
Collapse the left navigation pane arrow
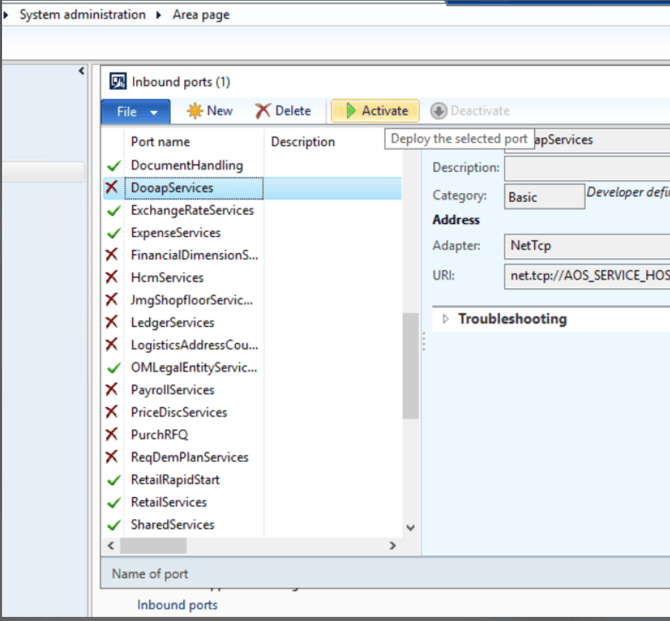coord(81,71)
